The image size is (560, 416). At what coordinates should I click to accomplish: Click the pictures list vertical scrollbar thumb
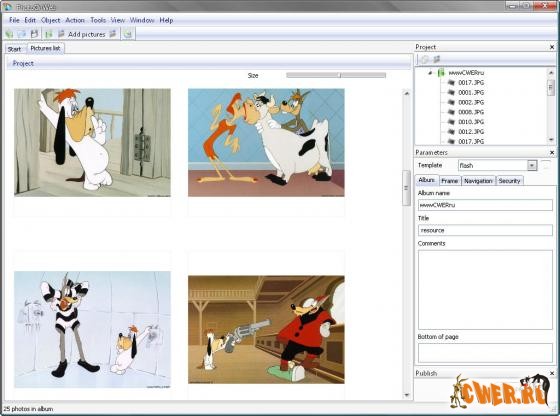(x=406, y=188)
